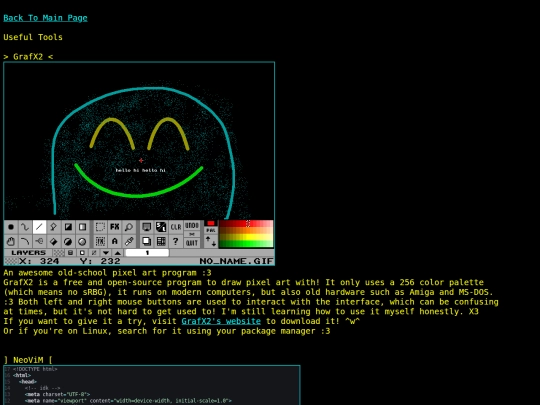
Task: Select the letter A text tool
Action: click(x=115, y=241)
